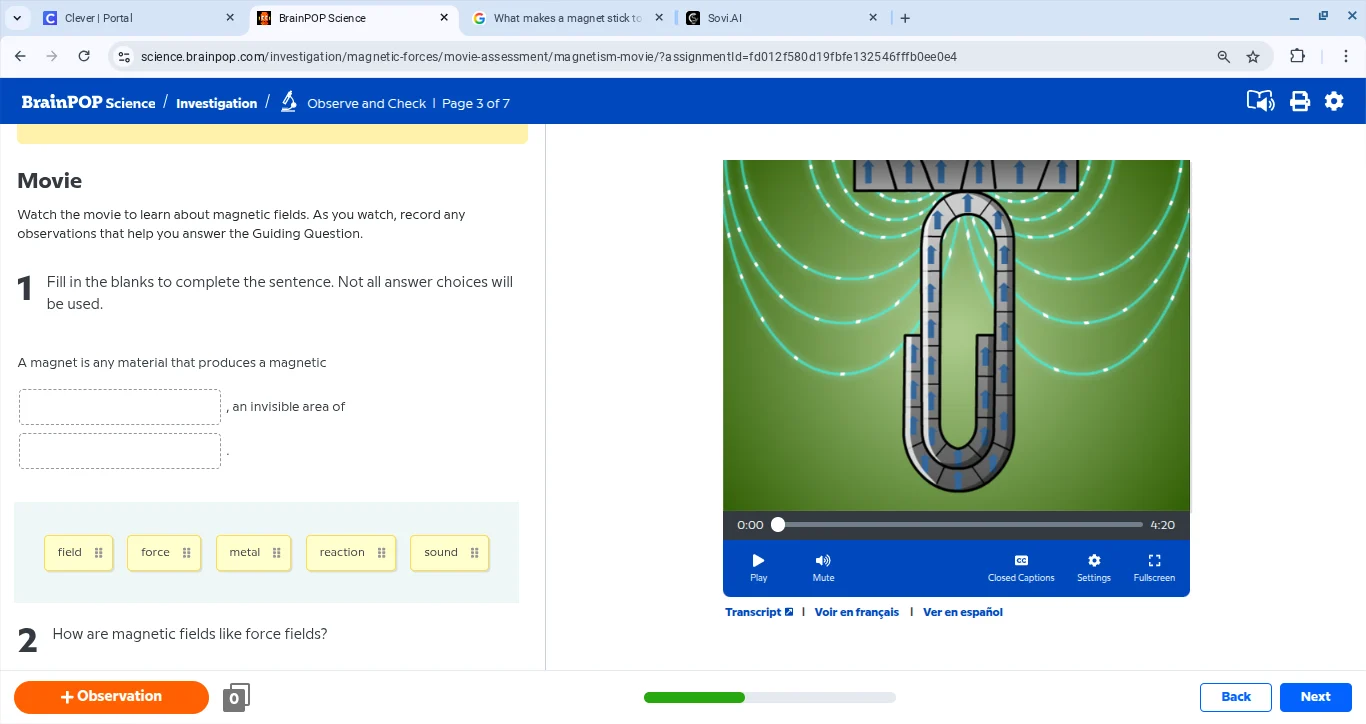Open BrainPOP settings gear in header
Image resolution: width=1366 pixels, height=724 pixels.
(1334, 102)
